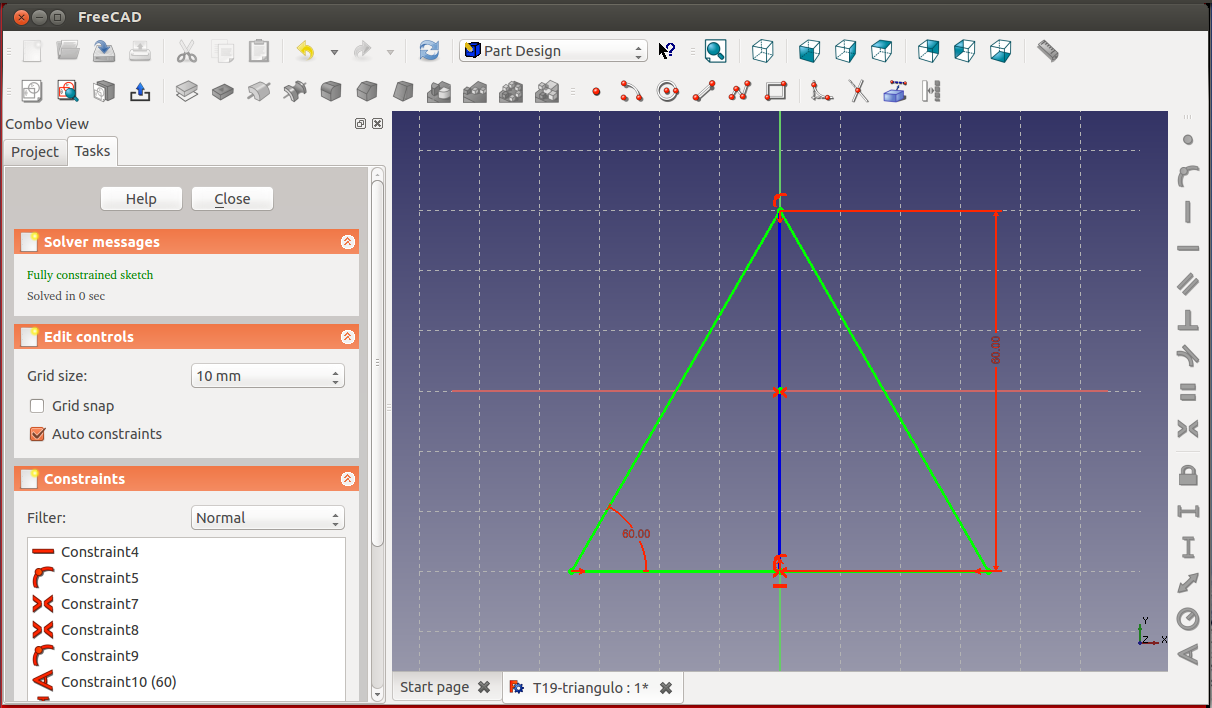1212x708 pixels.
Task: Open the Start page tab
Action: [x=434, y=687]
